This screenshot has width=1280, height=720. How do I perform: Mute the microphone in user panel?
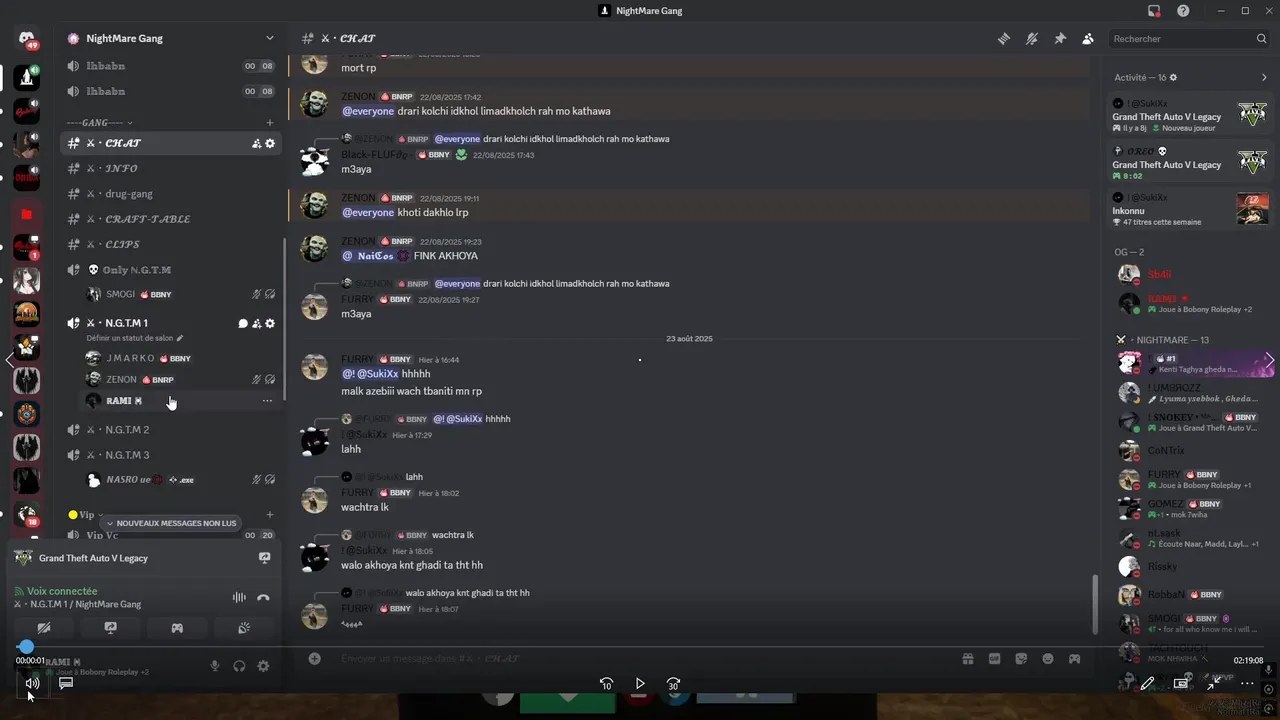(x=215, y=666)
